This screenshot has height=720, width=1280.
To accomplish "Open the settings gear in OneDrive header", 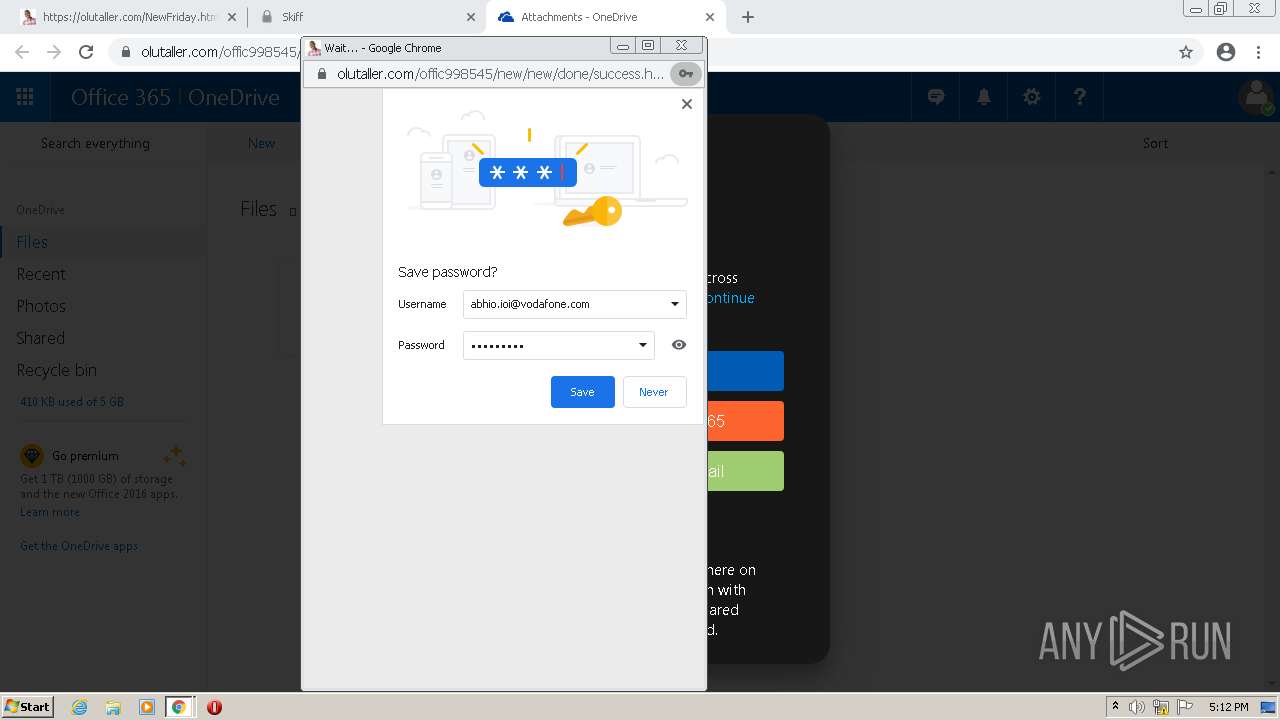I will (x=1032, y=97).
